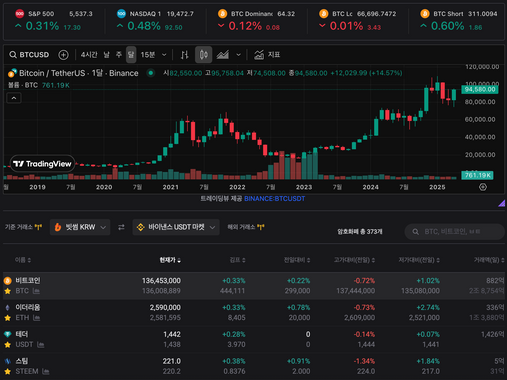
Task: Click the chart settings icon near the 2025 label
Action: [483, 187]
